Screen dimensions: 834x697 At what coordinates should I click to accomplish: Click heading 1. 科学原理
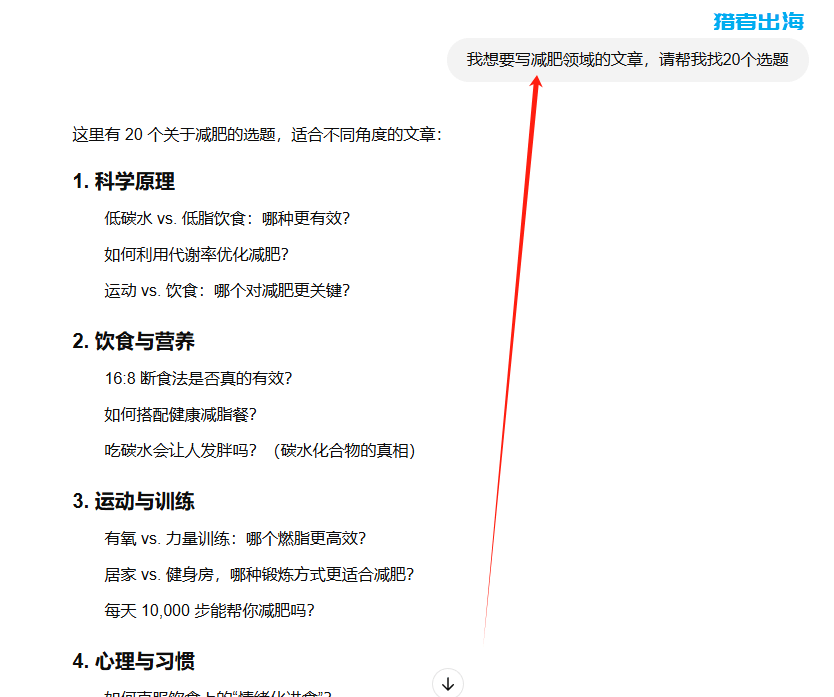pos(123,181)
